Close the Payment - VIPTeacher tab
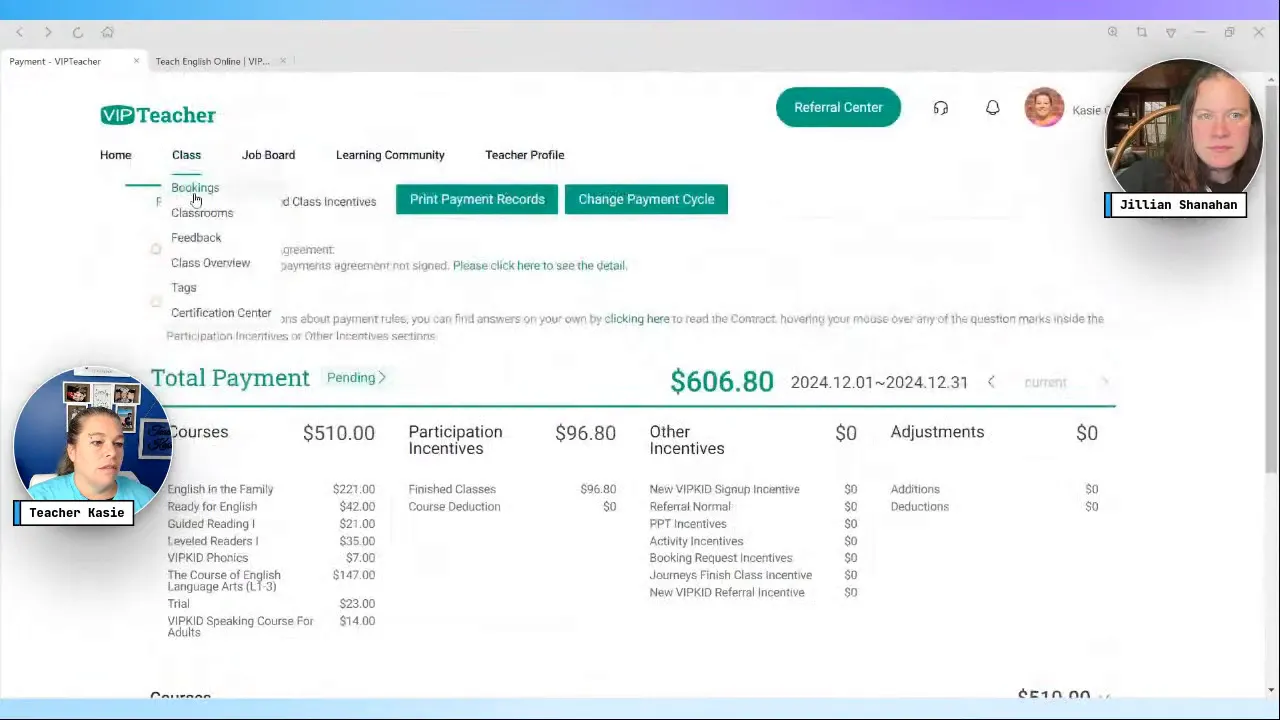Image resolution: width=1280 pixels, height=720 pixels. click(136, 61)
